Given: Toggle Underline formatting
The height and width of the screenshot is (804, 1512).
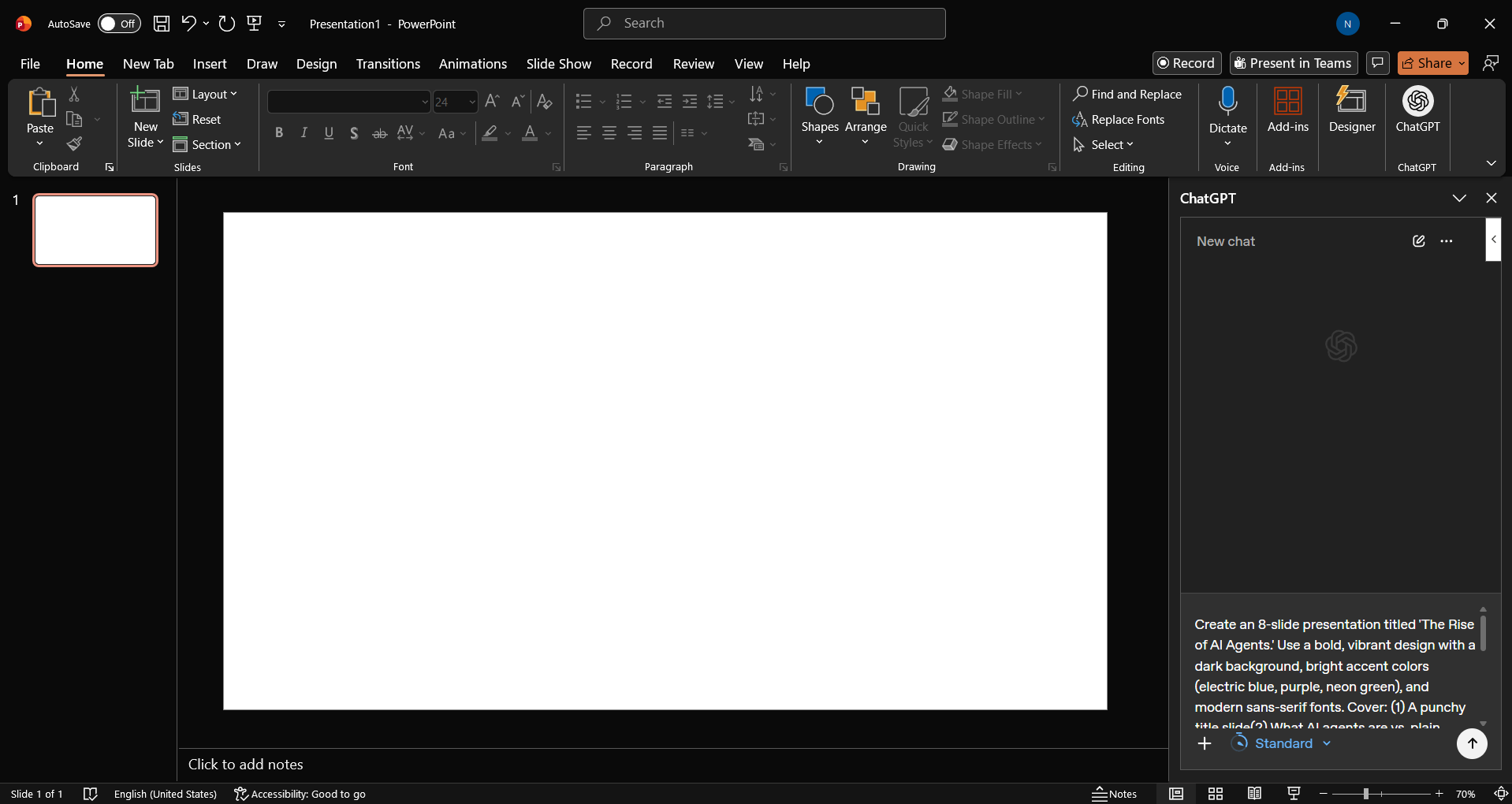Looking at the screenshot, I should 329,133.
